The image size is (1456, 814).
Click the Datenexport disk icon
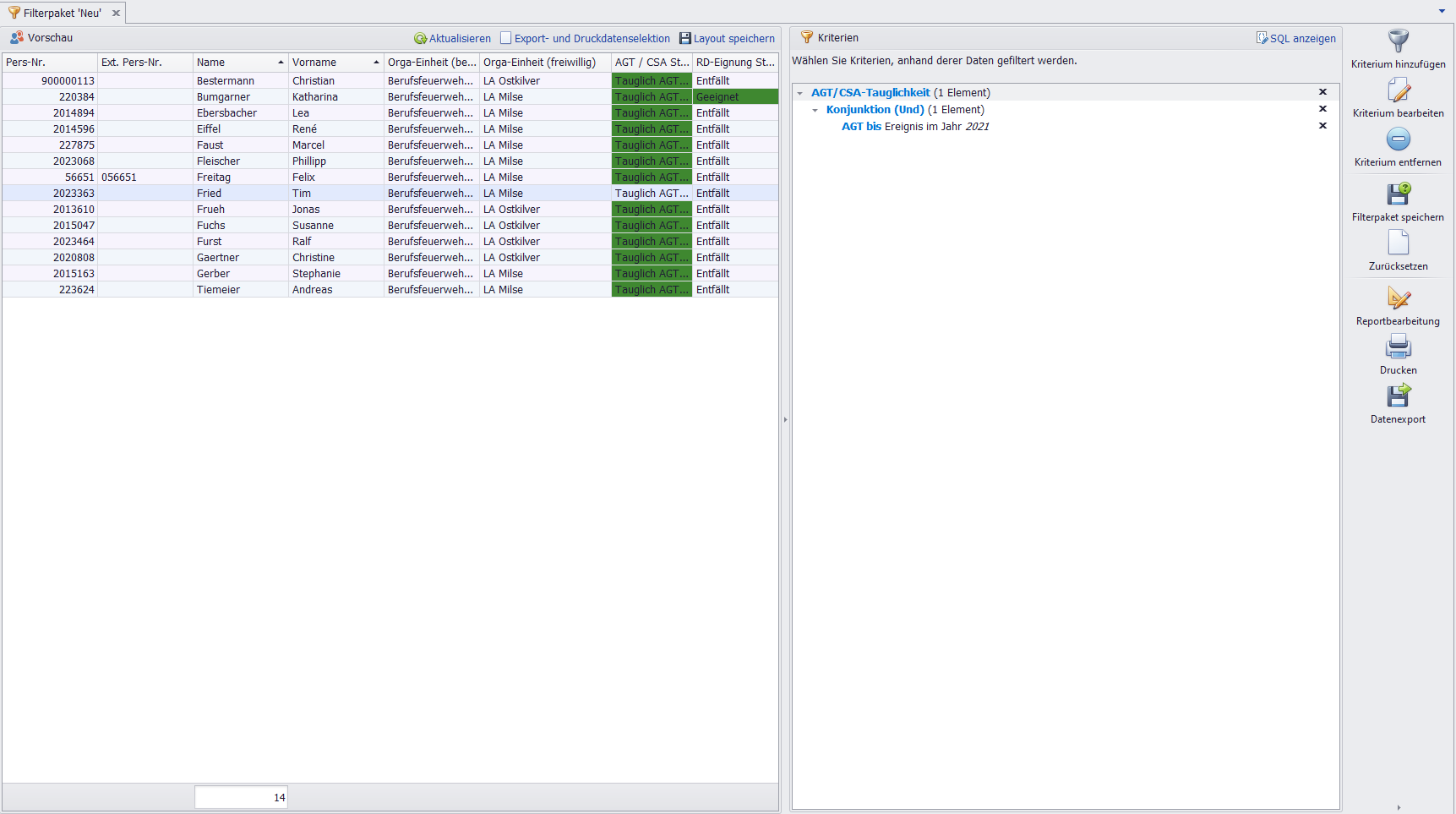(1398, 396)
